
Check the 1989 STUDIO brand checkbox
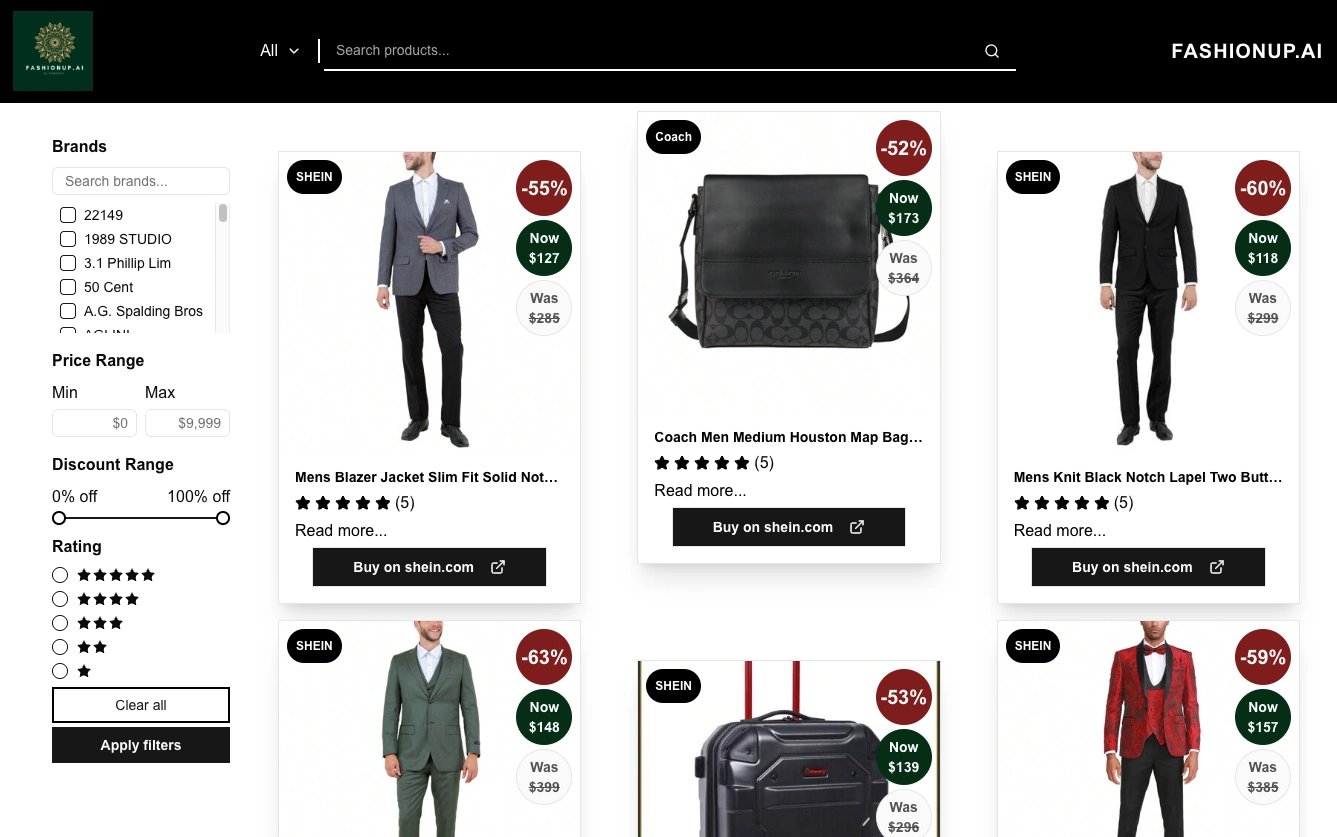pos(68,239)
